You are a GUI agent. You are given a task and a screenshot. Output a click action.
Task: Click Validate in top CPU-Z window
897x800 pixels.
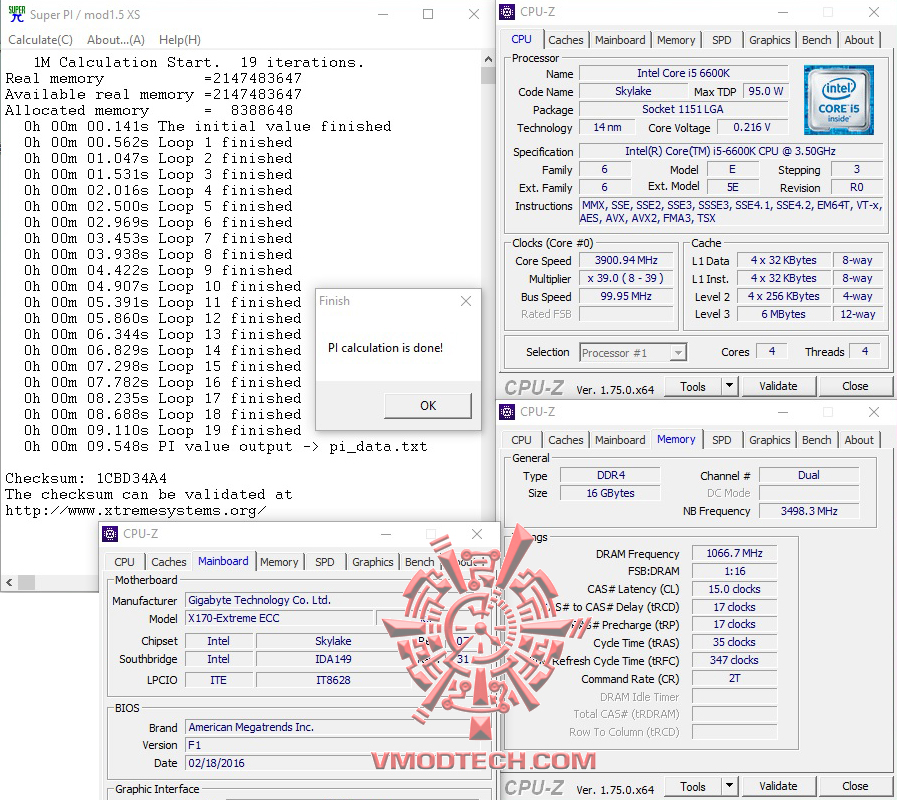(778, 387)
